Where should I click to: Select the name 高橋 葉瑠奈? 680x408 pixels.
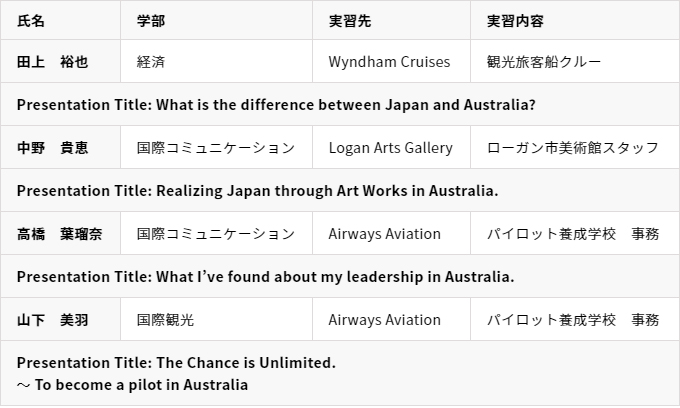pyautogui.click(x=59, y=234)
